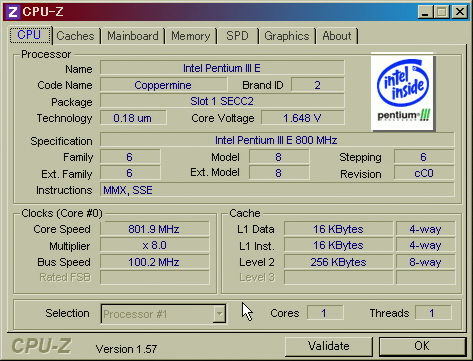Click the Name field Intel Pentium III E
The width and height of the screenshot is (473, 361).
(x=222, y=68)
